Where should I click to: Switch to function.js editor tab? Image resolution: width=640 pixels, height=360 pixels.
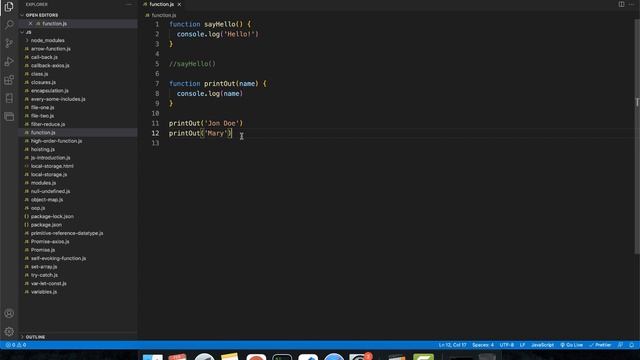(161, 4)
